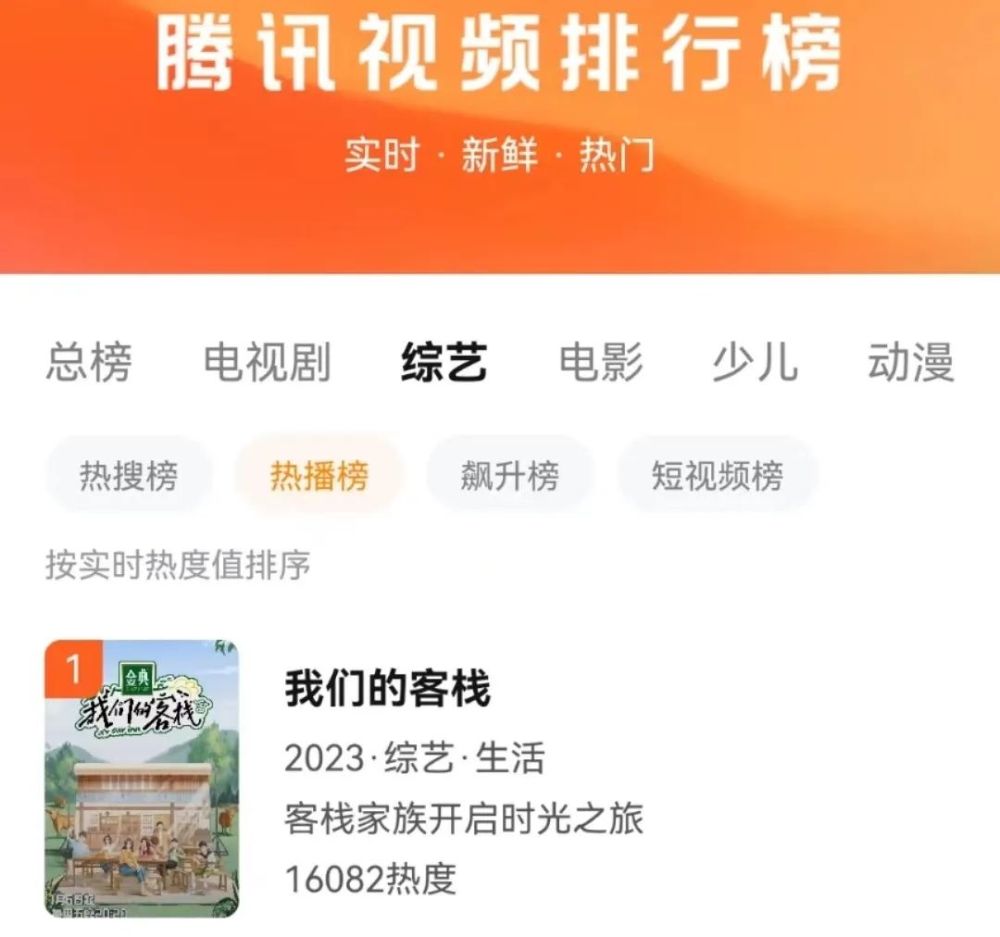Open the 电视剧 ranking tab
This screenshot has height=937, width=1000.
pyautogui.click(x=267, y=362)
